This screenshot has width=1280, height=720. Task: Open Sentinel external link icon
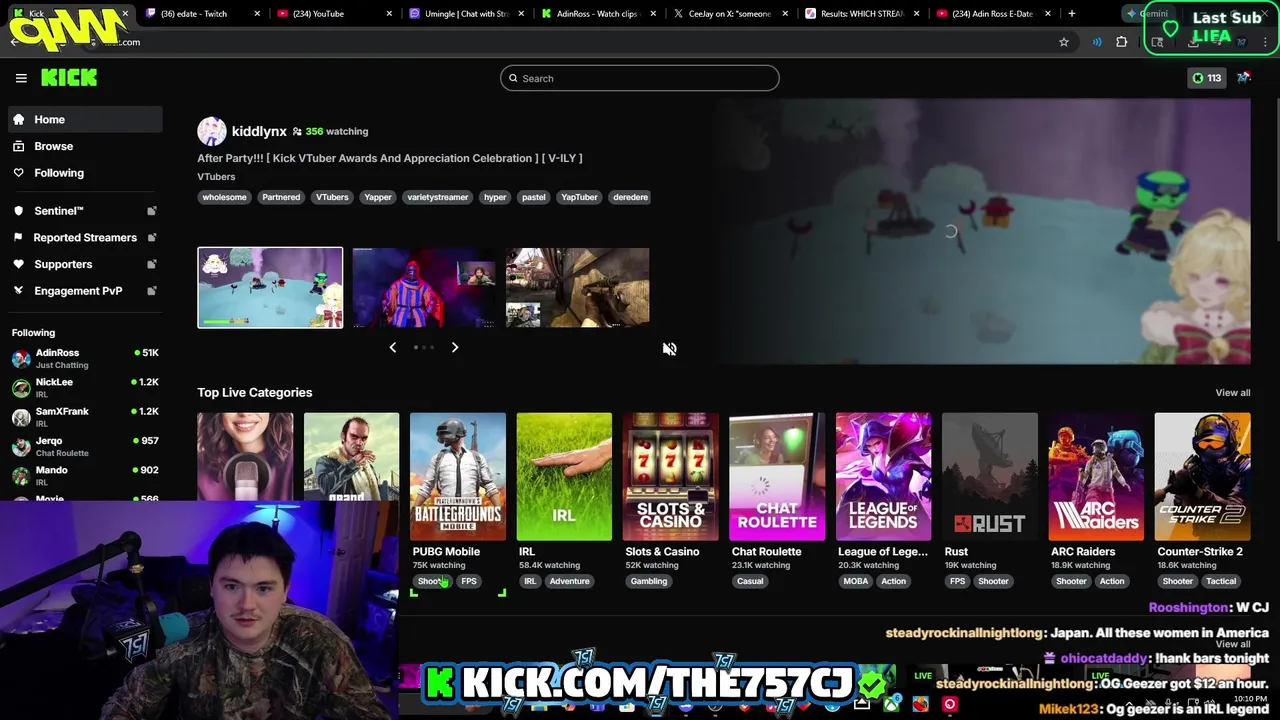(x=151, y=211)
